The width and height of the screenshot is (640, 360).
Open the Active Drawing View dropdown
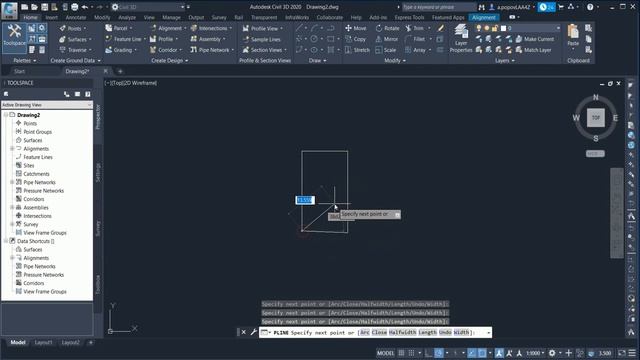click(47, 105)
